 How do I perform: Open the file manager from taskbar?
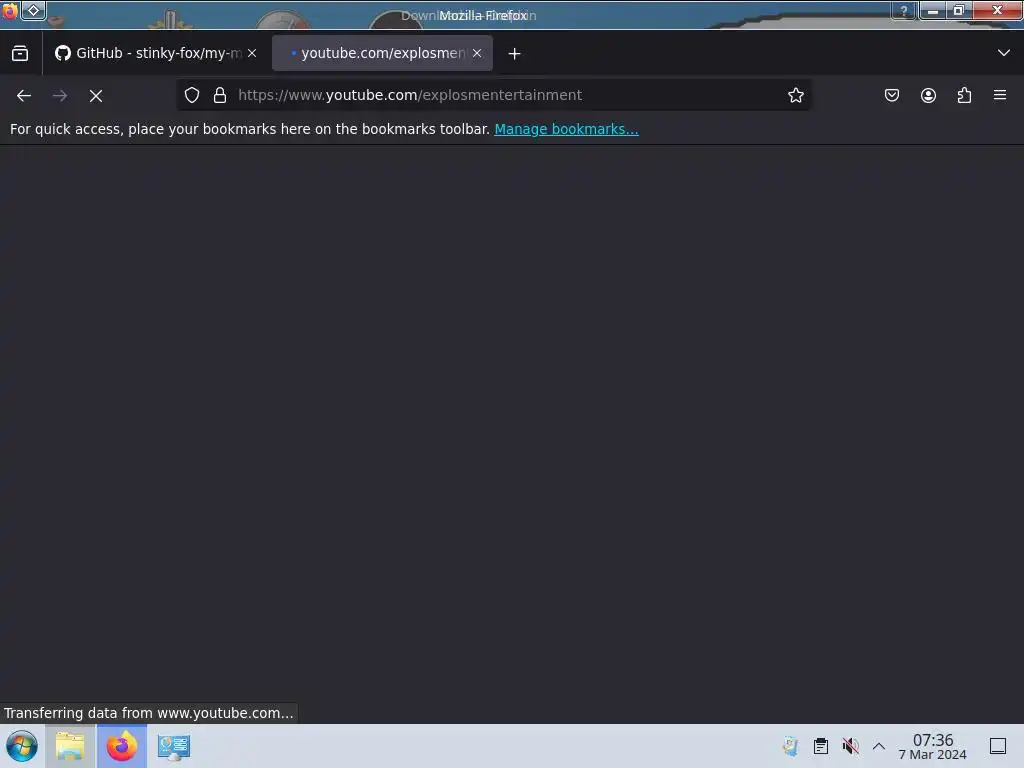pos(70,746)
